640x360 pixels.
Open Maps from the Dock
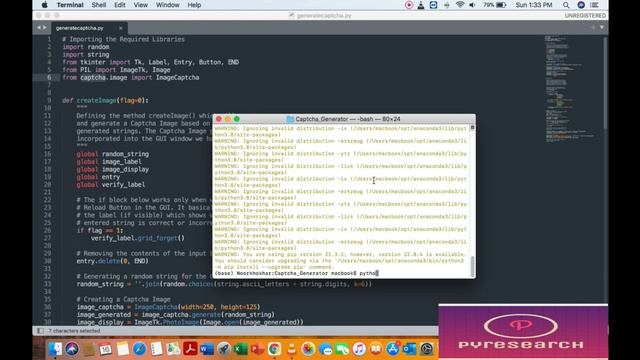click(173, 349)
